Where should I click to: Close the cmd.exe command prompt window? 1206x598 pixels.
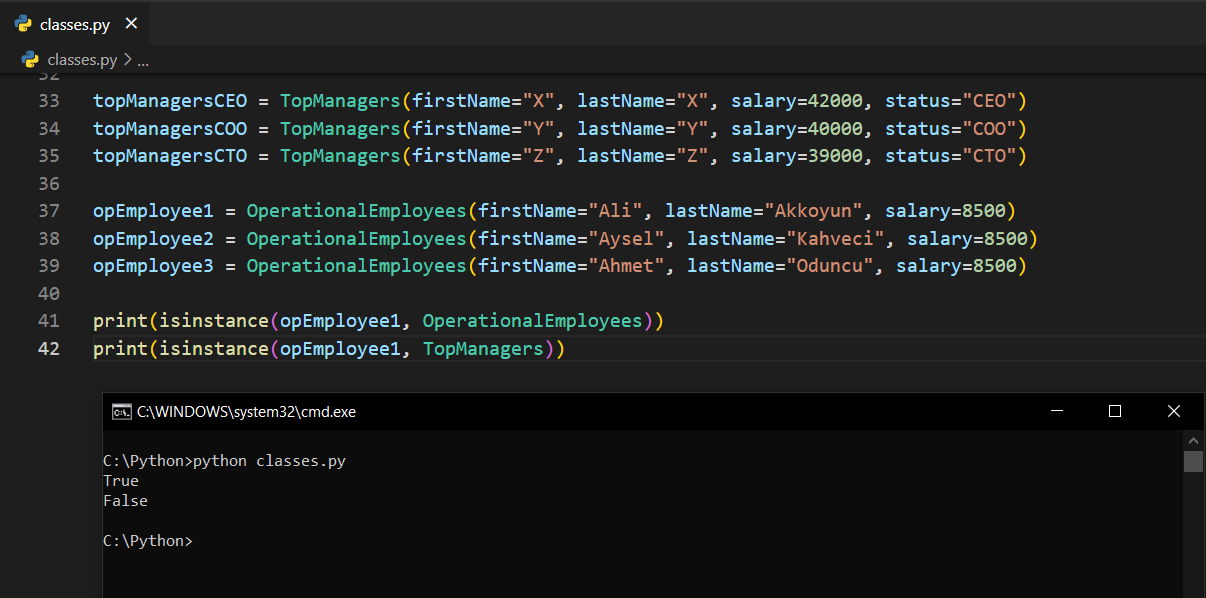coord(1174,411)
